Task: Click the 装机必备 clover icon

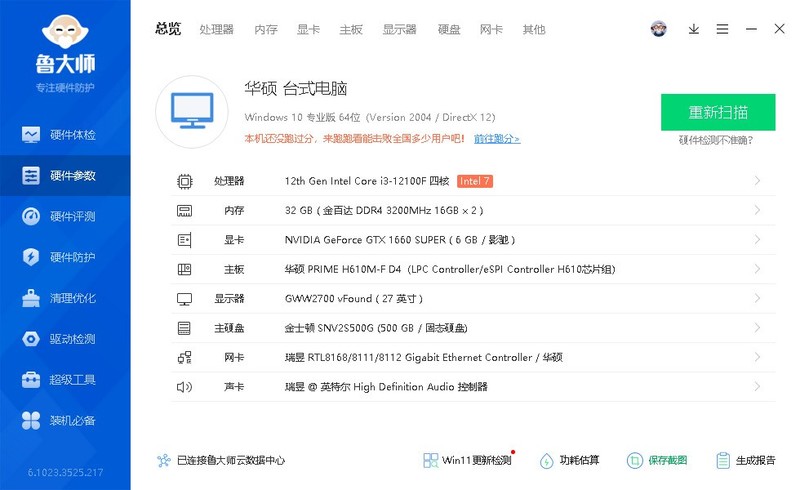Action: pos(31,421)
